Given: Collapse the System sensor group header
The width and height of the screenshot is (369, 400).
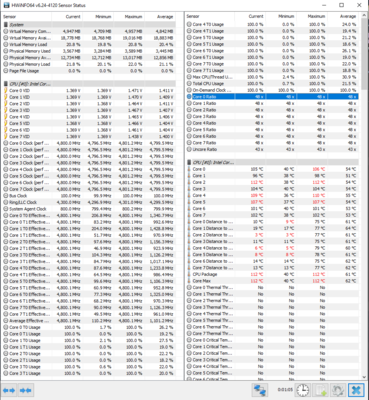Looking at the screenshot, I should click(x=89, y=25).
